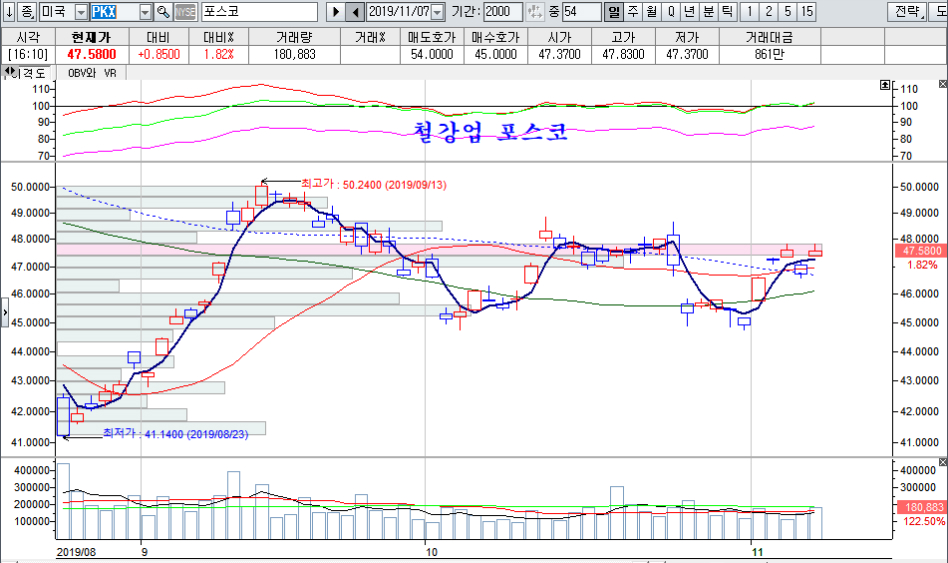
Task: Switch to the OBV와 VR tab
Action: pyautogui.click(x=91, y=73)
